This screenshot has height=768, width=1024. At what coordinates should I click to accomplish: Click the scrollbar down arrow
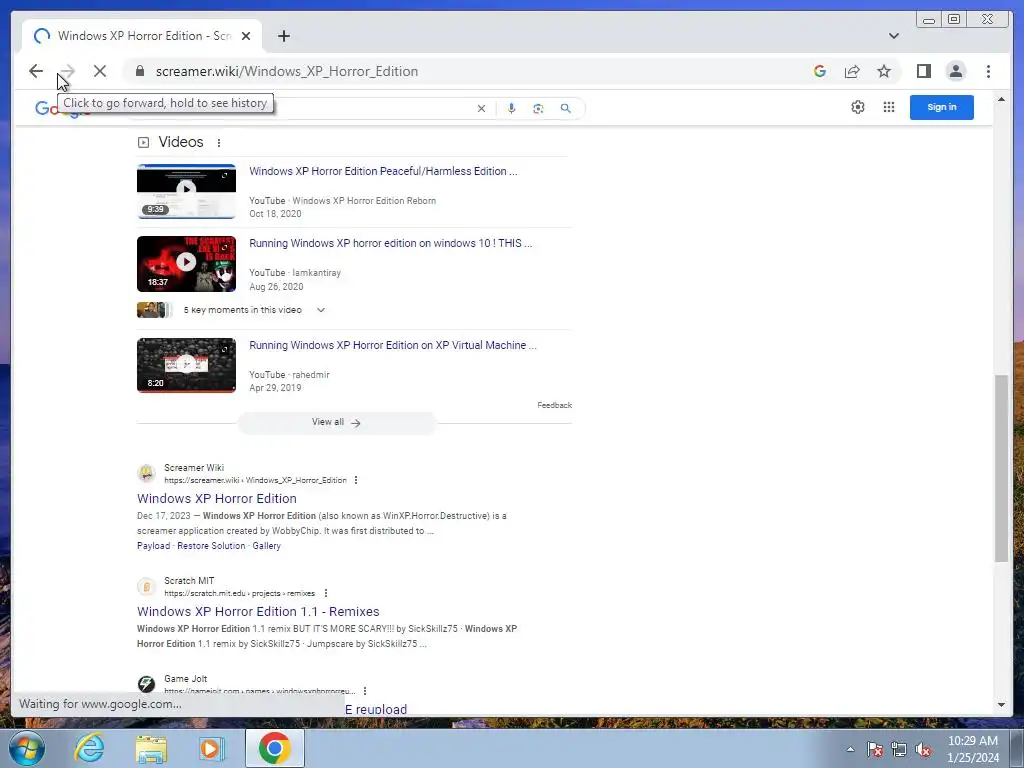(x=1001, y=705)
